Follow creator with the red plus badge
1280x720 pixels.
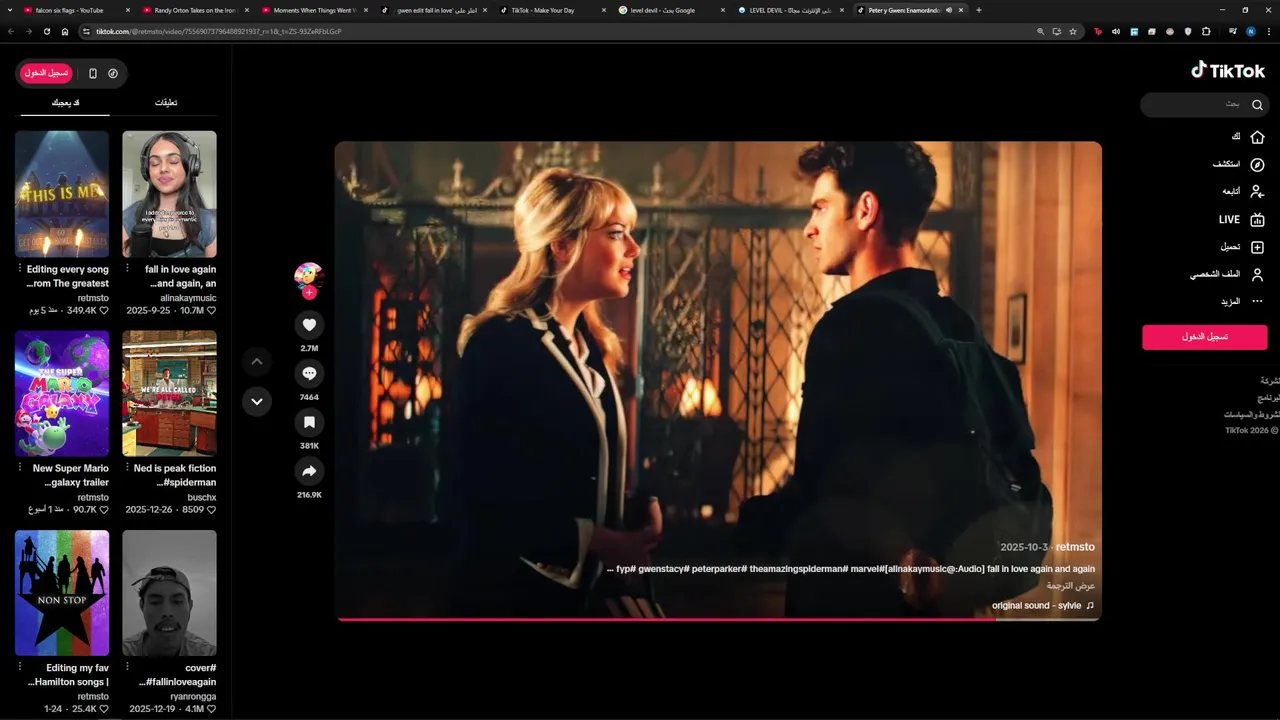[309, 293]
